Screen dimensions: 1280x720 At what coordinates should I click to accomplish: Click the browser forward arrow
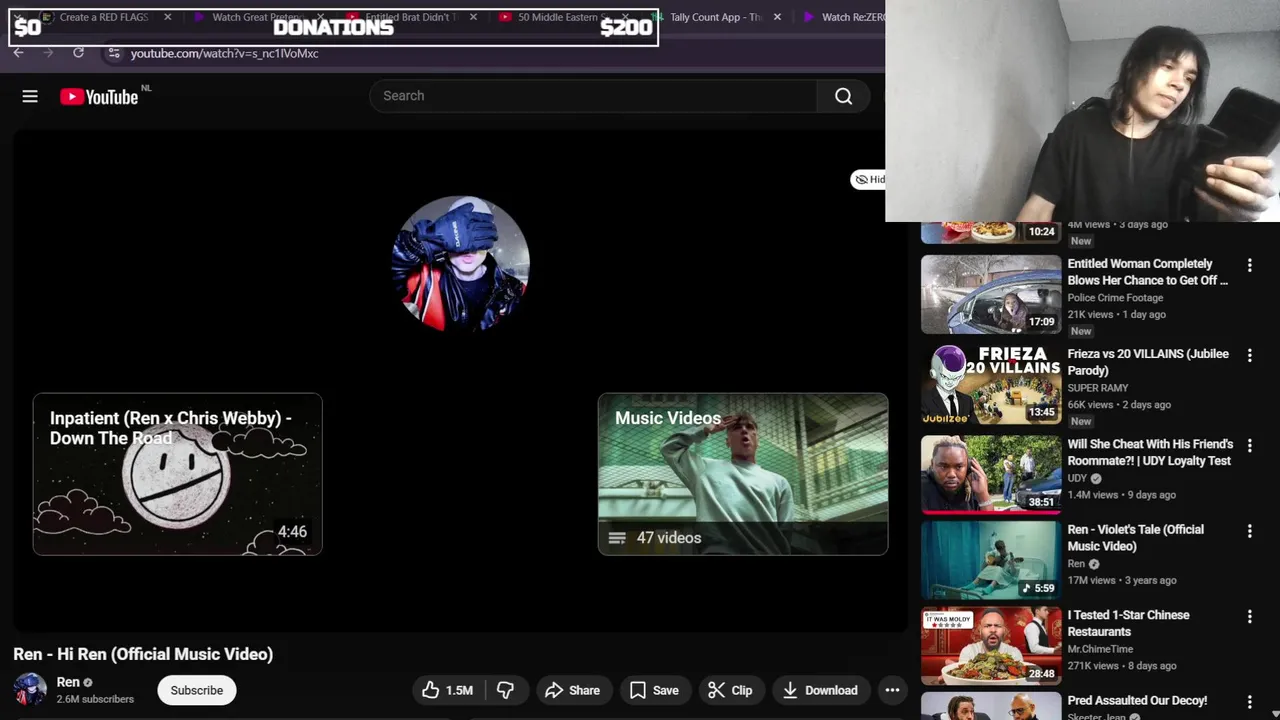click(48, 53)
